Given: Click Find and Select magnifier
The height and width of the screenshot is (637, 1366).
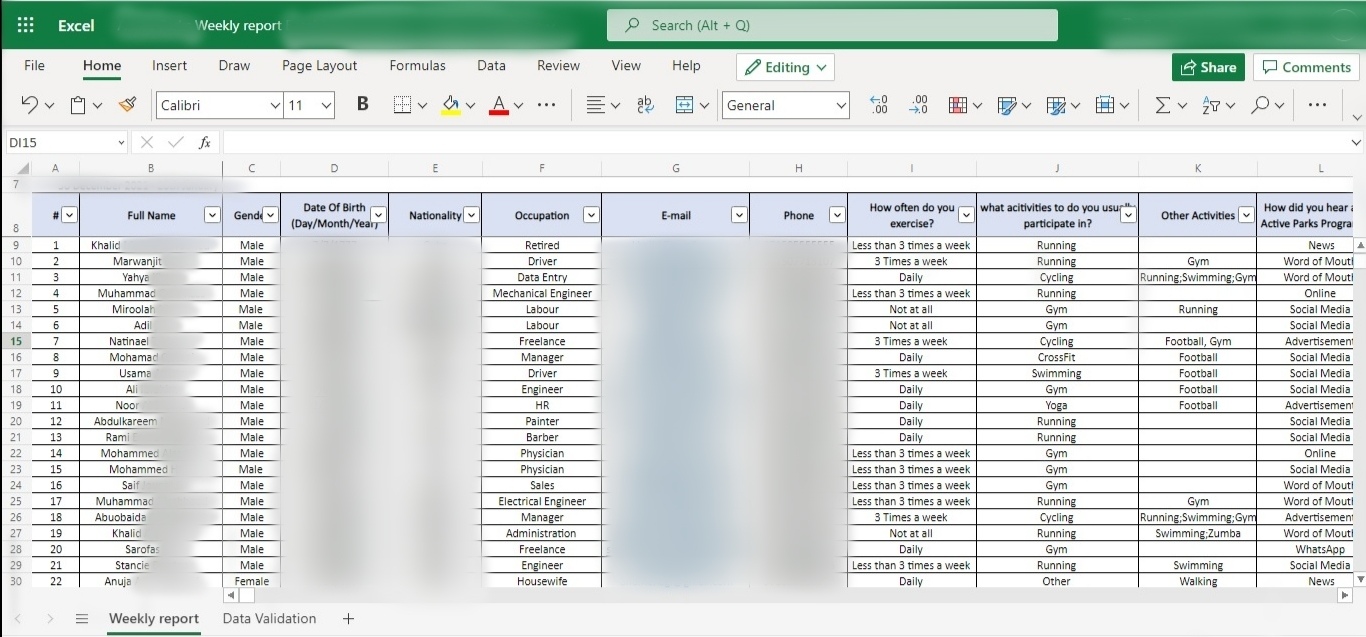Looking at the screenshot, I should 1260,105.
